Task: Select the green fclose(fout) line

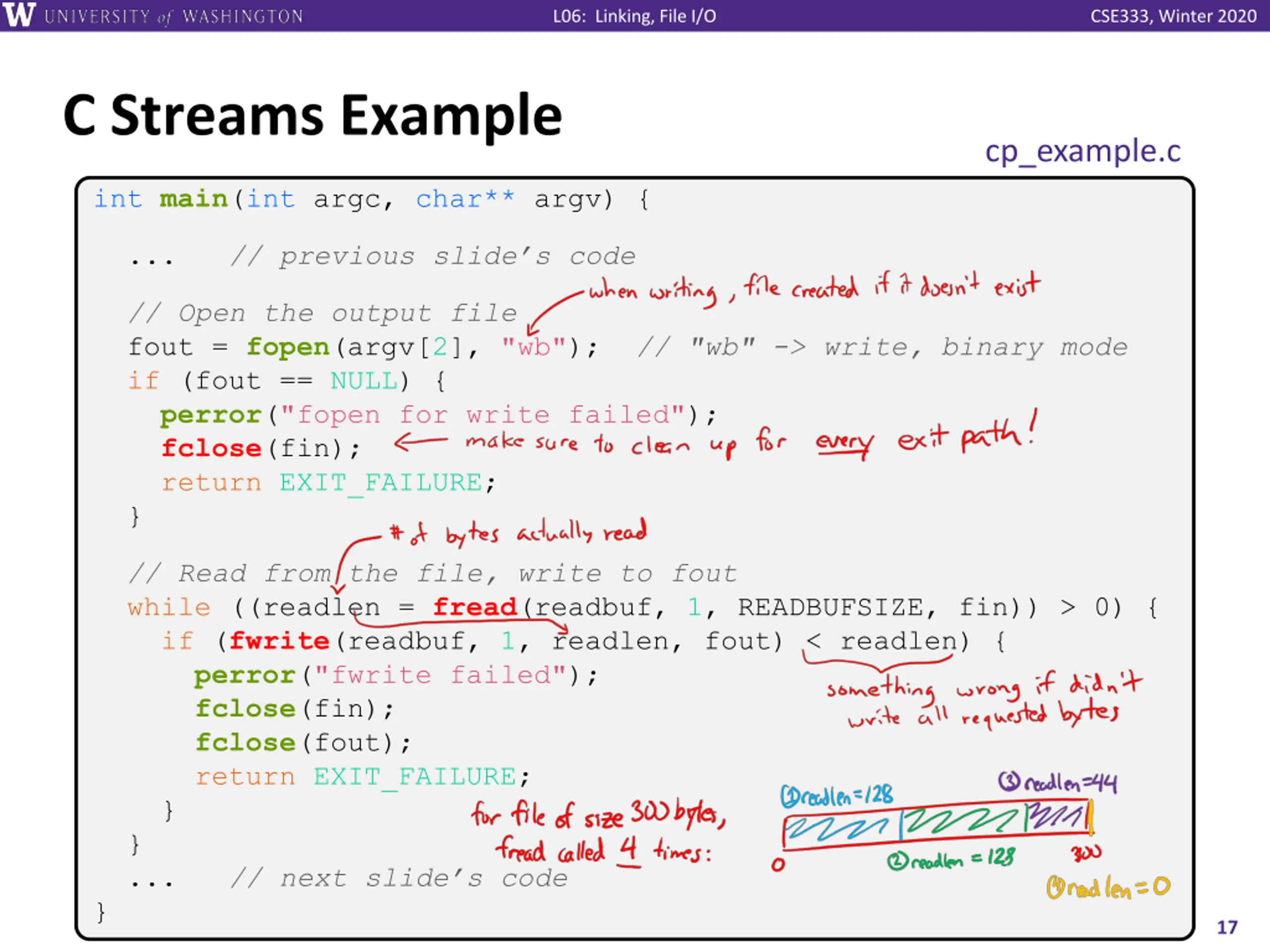Action: 303,743
